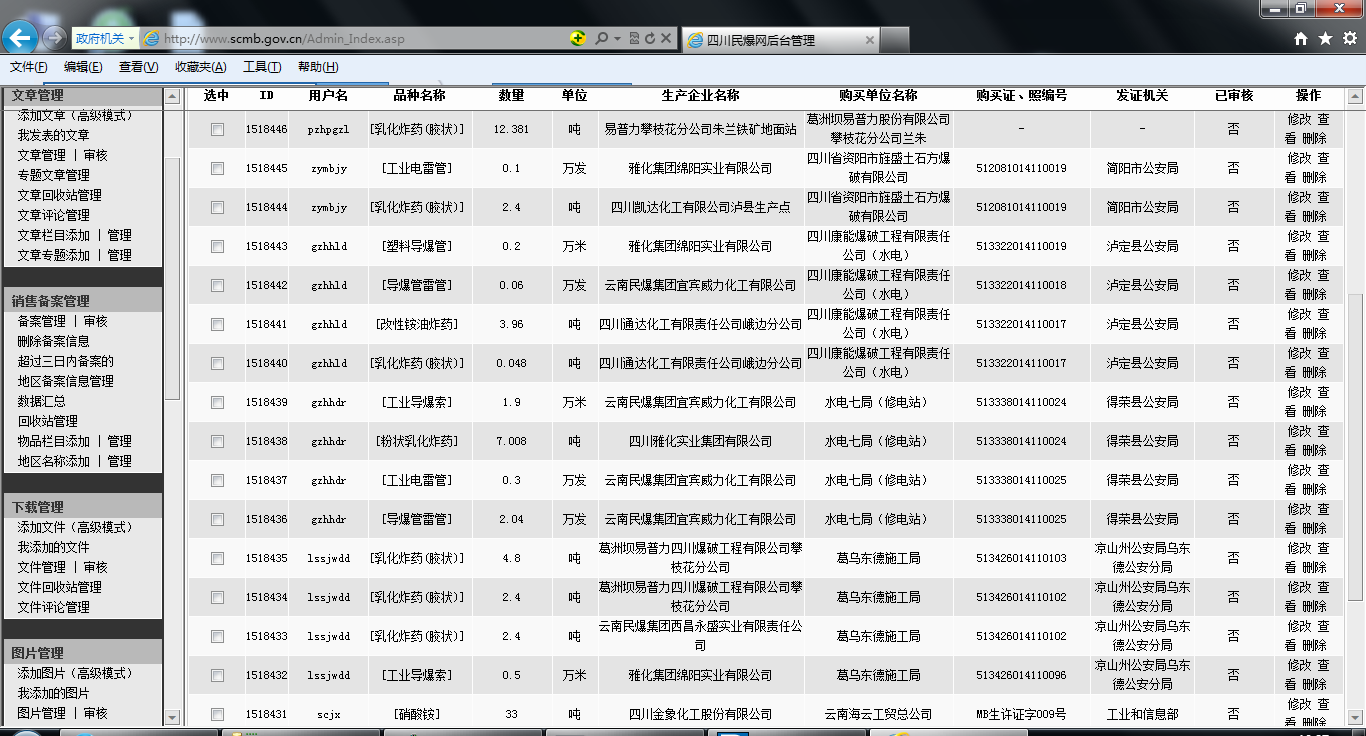Open the browser home page icon
Image resolution: width=1366 pixels, height=736 pixels.
pos(1301,38)
